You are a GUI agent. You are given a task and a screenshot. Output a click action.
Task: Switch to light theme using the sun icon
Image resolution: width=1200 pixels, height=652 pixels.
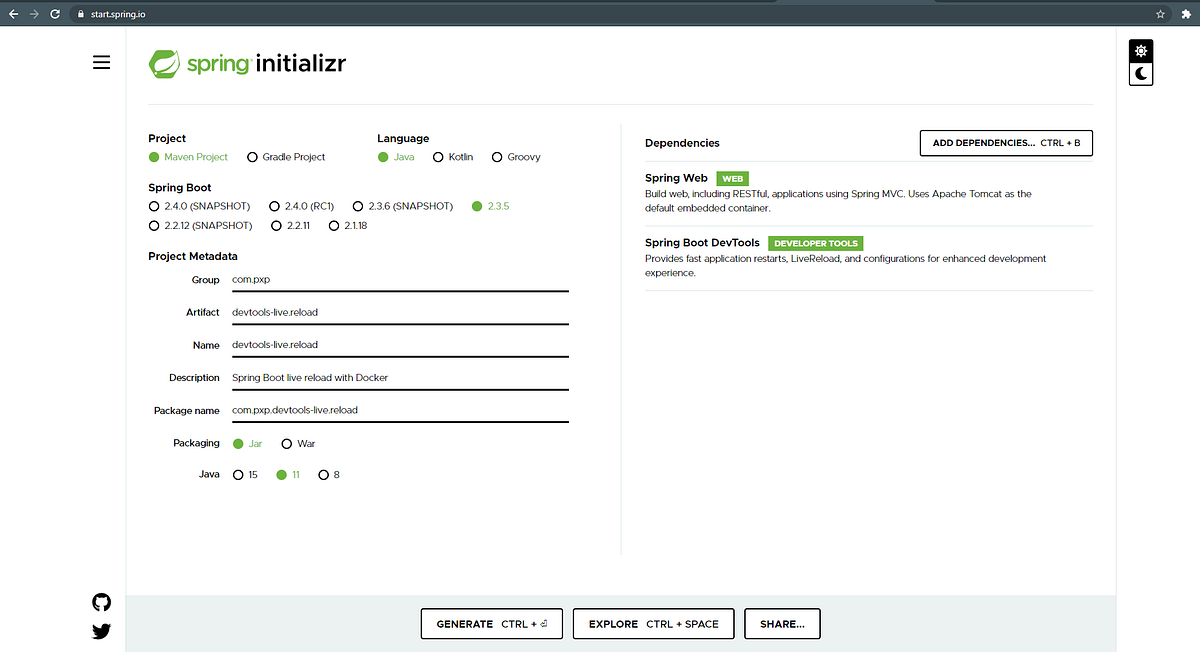[x=1141, y=50]
